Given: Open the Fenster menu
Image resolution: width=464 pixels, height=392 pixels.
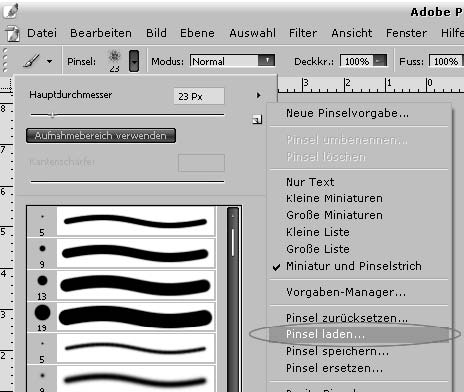Looking at the screenshot, I should [406, 33].
